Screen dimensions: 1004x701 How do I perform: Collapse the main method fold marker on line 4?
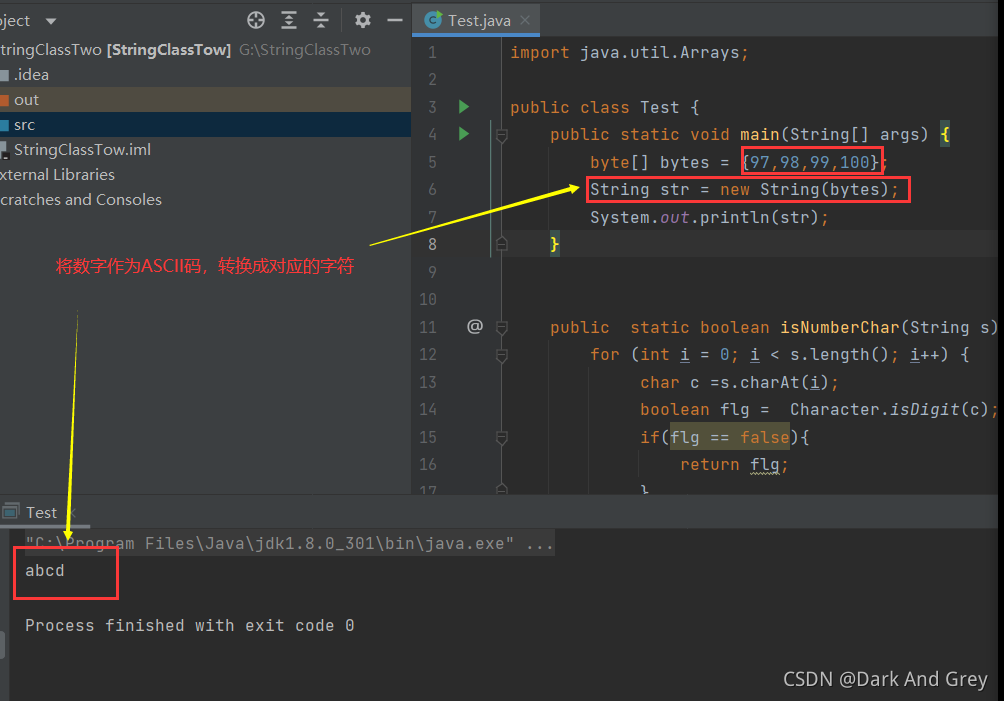[x=502, y=135]
